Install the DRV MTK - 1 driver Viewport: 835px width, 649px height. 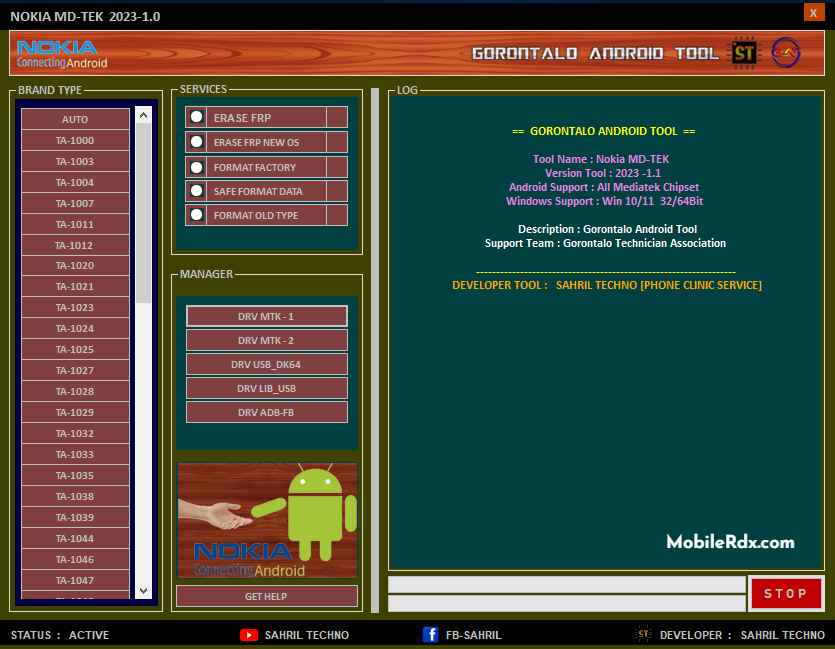click(266, 316)
